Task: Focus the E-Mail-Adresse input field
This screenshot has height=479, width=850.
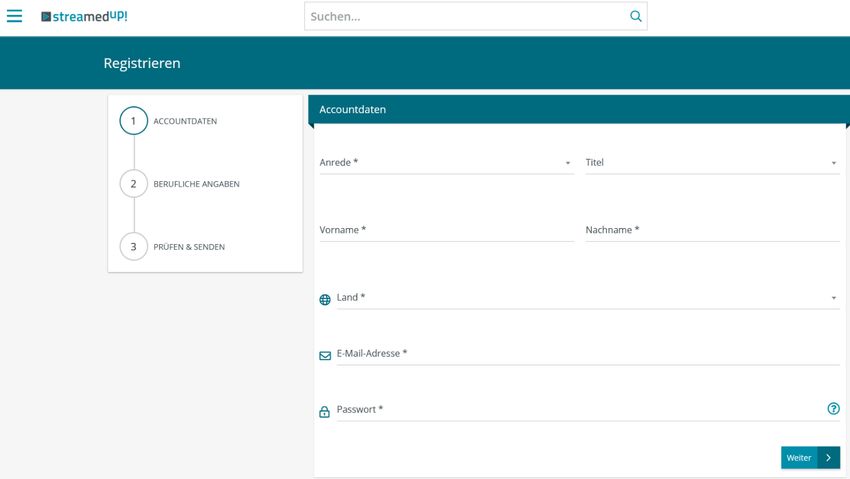Action: pos(587,354)
